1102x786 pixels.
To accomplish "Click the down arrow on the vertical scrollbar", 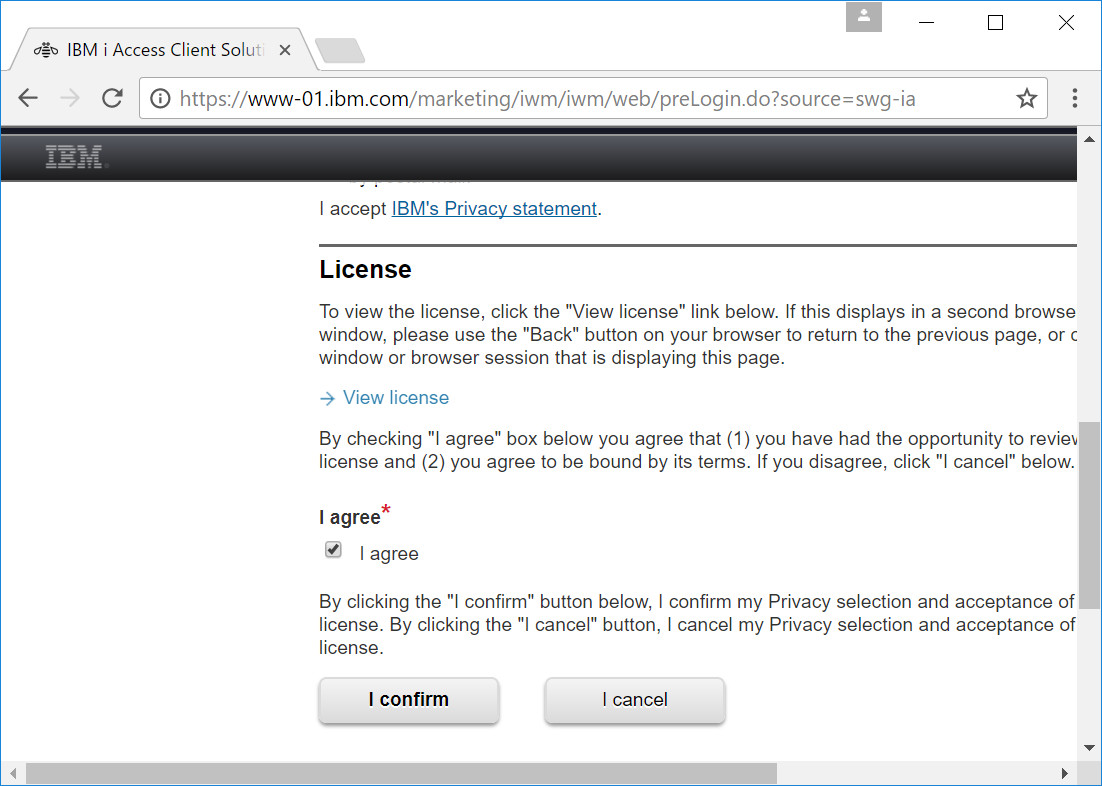I will pos(1089,747).
